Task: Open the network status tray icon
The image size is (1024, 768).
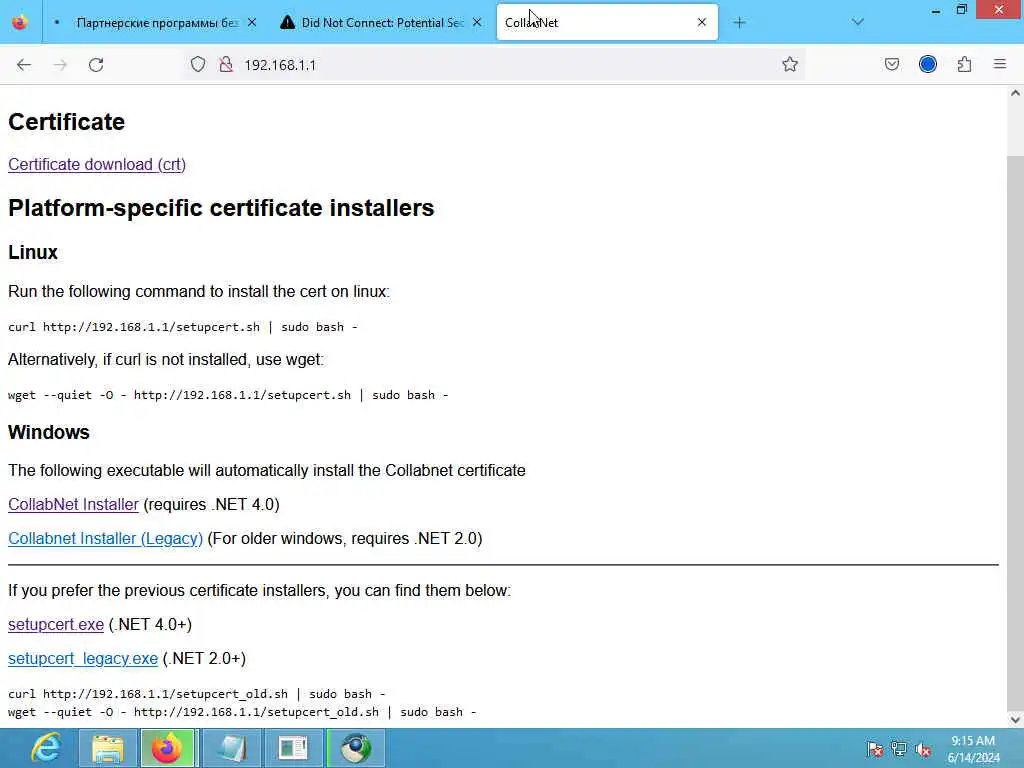Action: pyautogui.click(x=899, y=749)
